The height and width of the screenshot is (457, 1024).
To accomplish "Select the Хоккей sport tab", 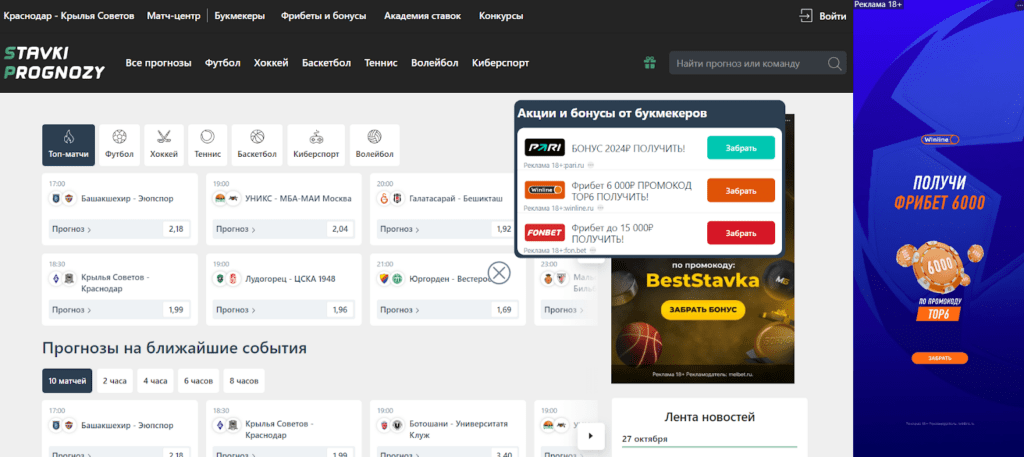I will [x=163, y=145].
